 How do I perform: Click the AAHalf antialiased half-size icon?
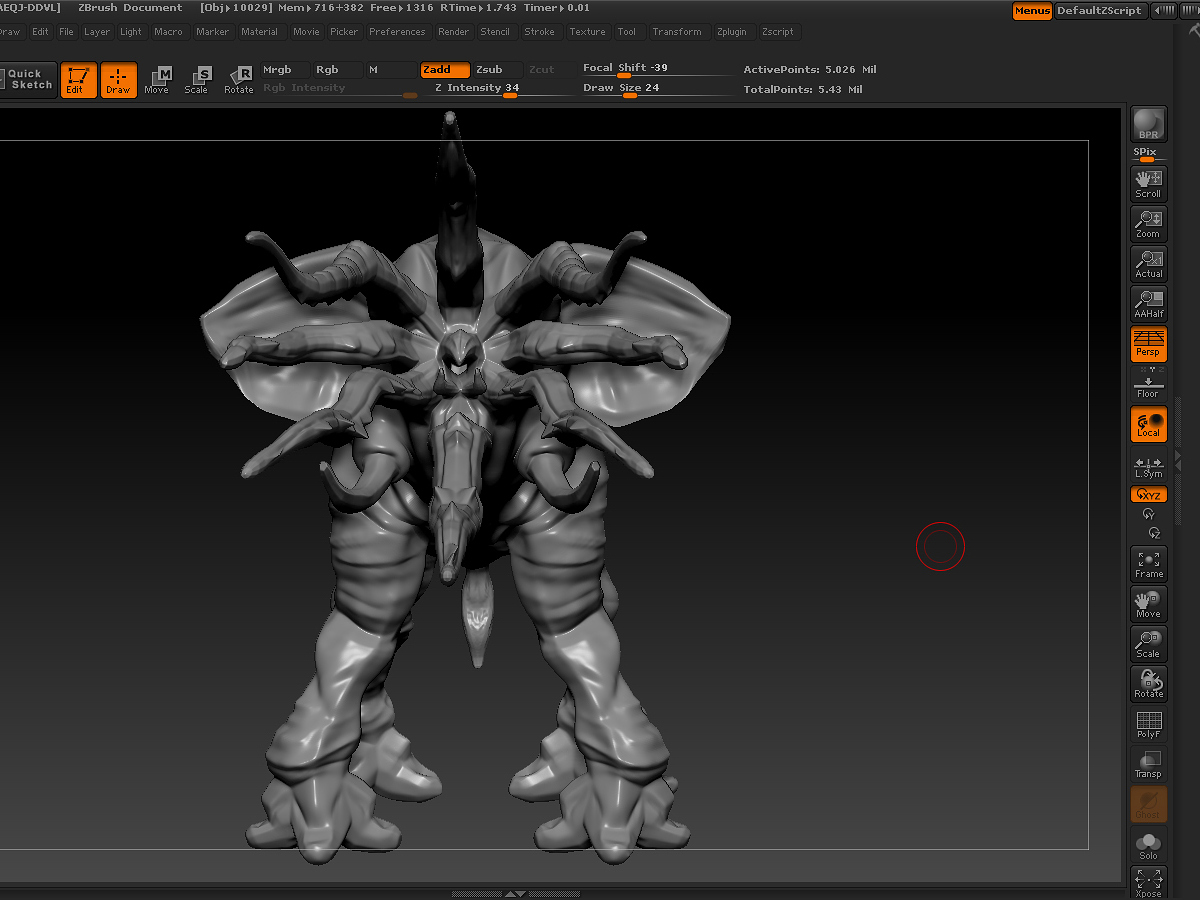coord(1149,303)
